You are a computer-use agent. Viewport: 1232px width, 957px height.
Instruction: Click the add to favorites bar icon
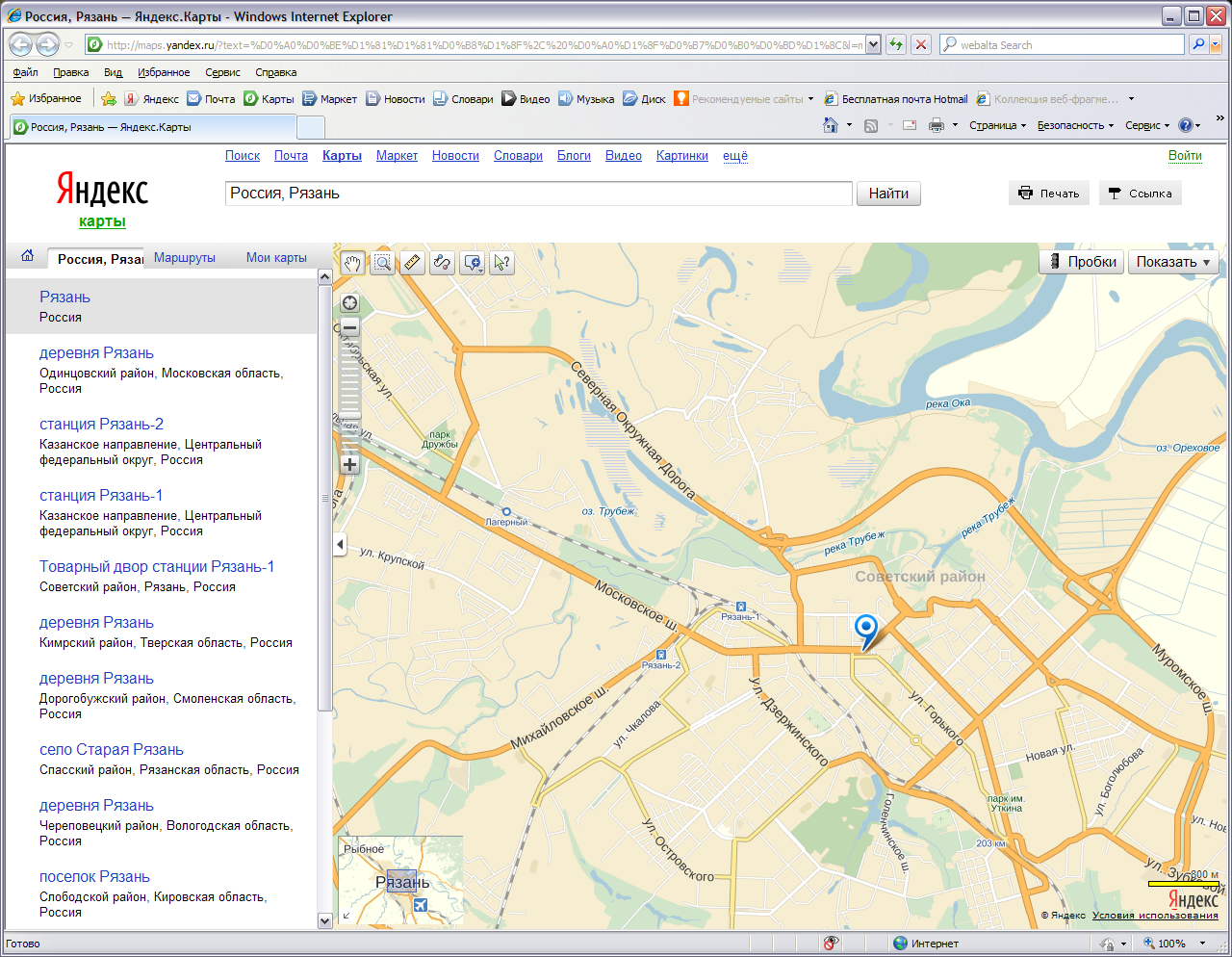[109, 98]
